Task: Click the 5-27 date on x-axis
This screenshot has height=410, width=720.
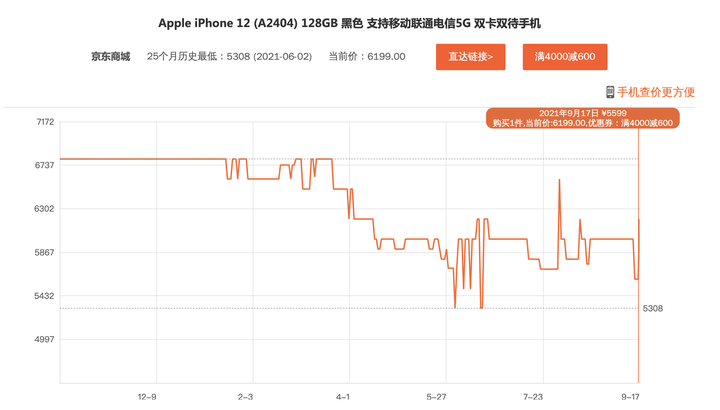Action: tap(437, 397)
